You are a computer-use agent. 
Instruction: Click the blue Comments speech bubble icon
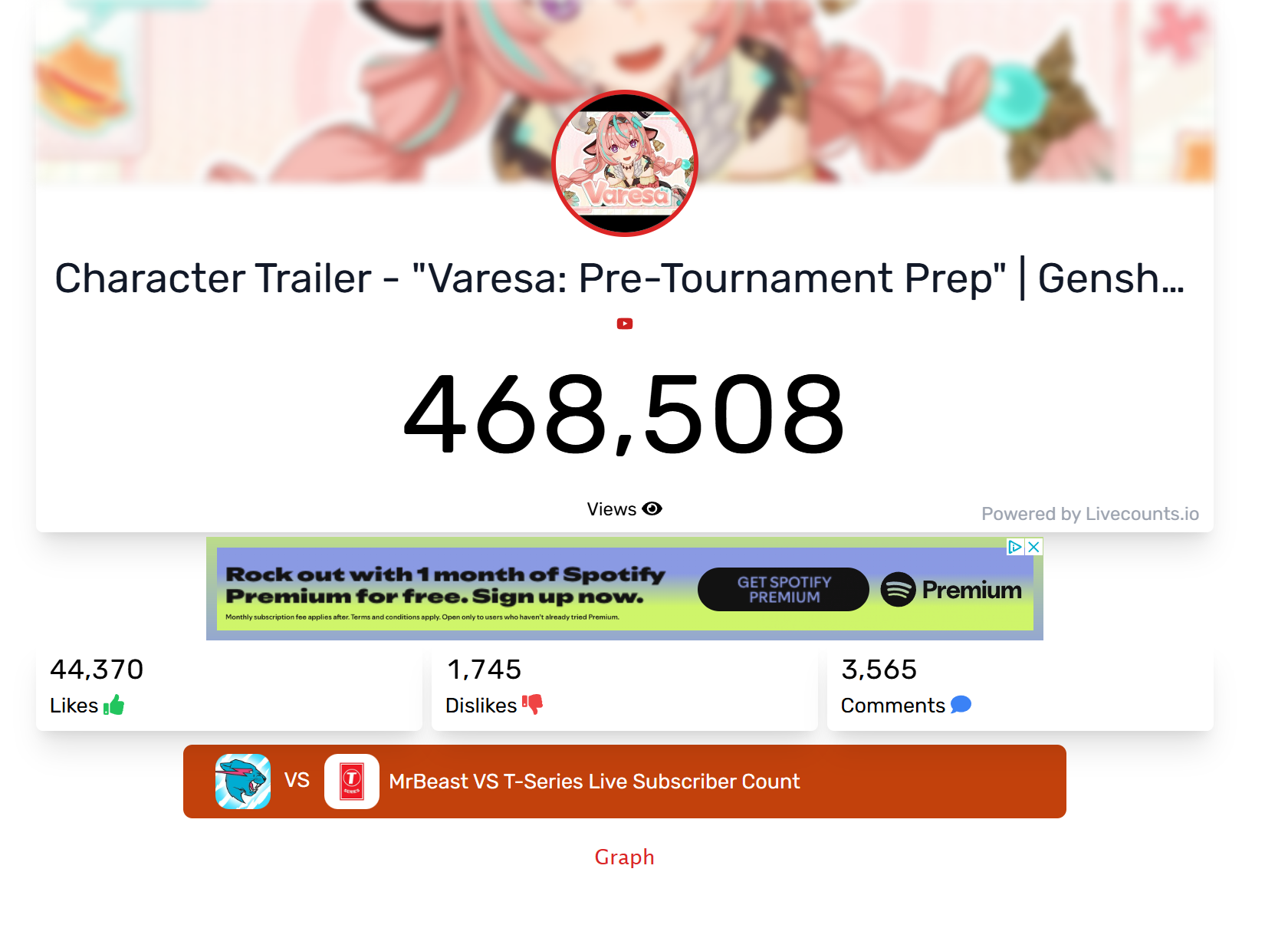pos(961,704)
